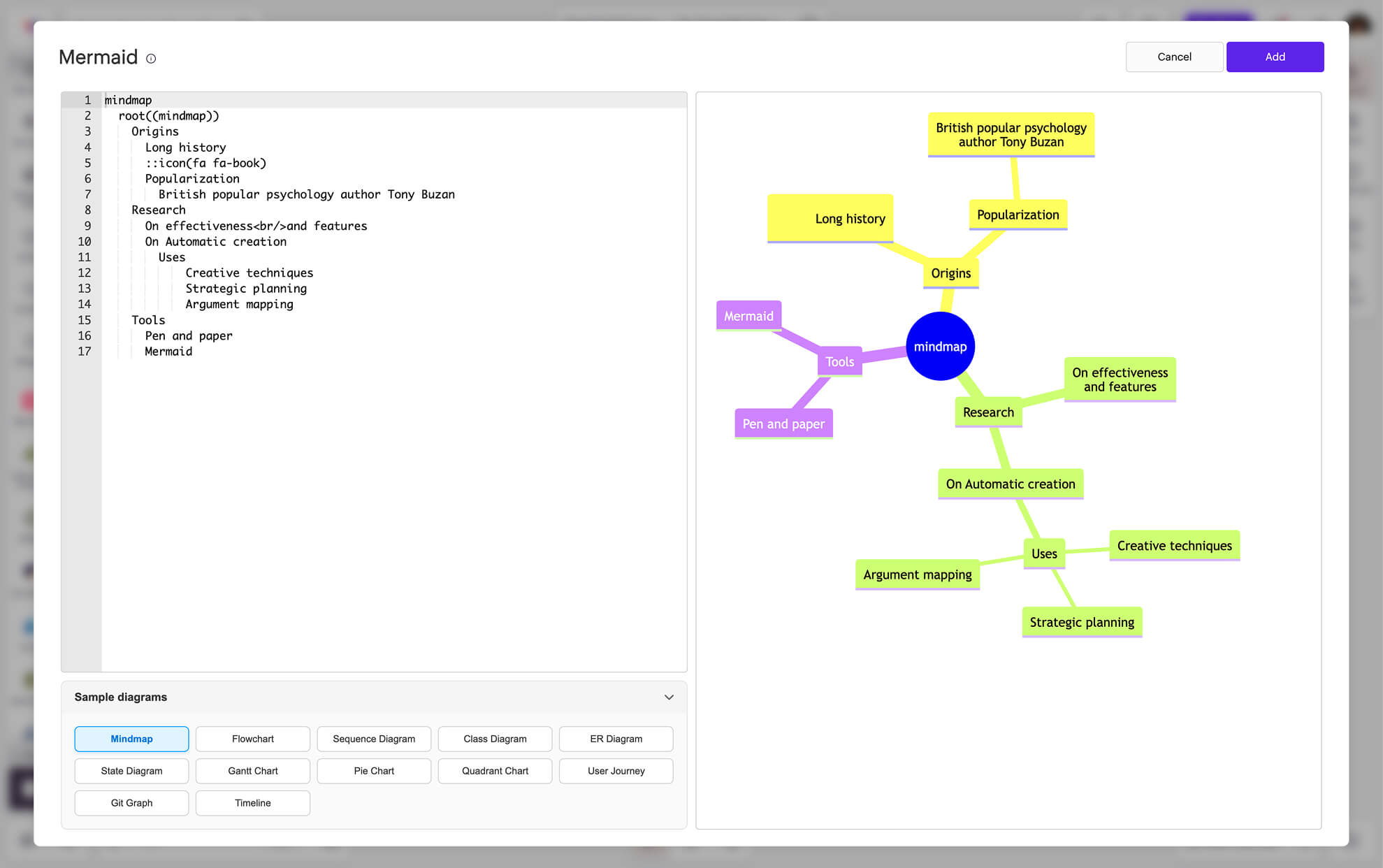1383x868 pixels.
Task: Click the 'Tools' code line
Action: click(x=148, y=320)
